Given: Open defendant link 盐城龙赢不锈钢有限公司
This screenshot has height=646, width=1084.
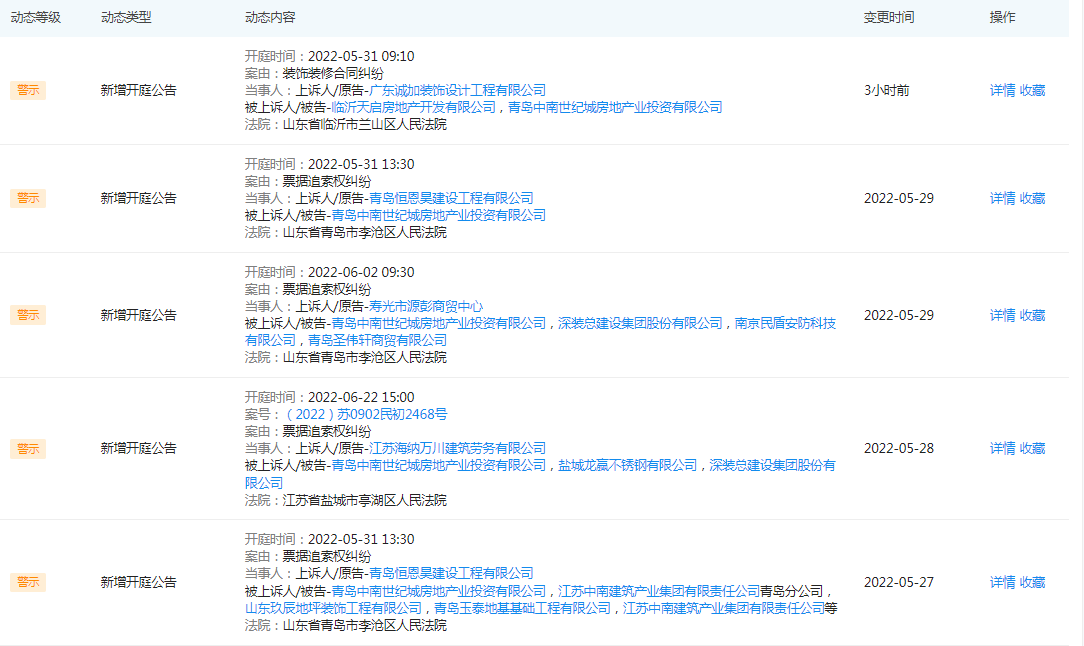Looking at the screenshot, I should (628, 465).
